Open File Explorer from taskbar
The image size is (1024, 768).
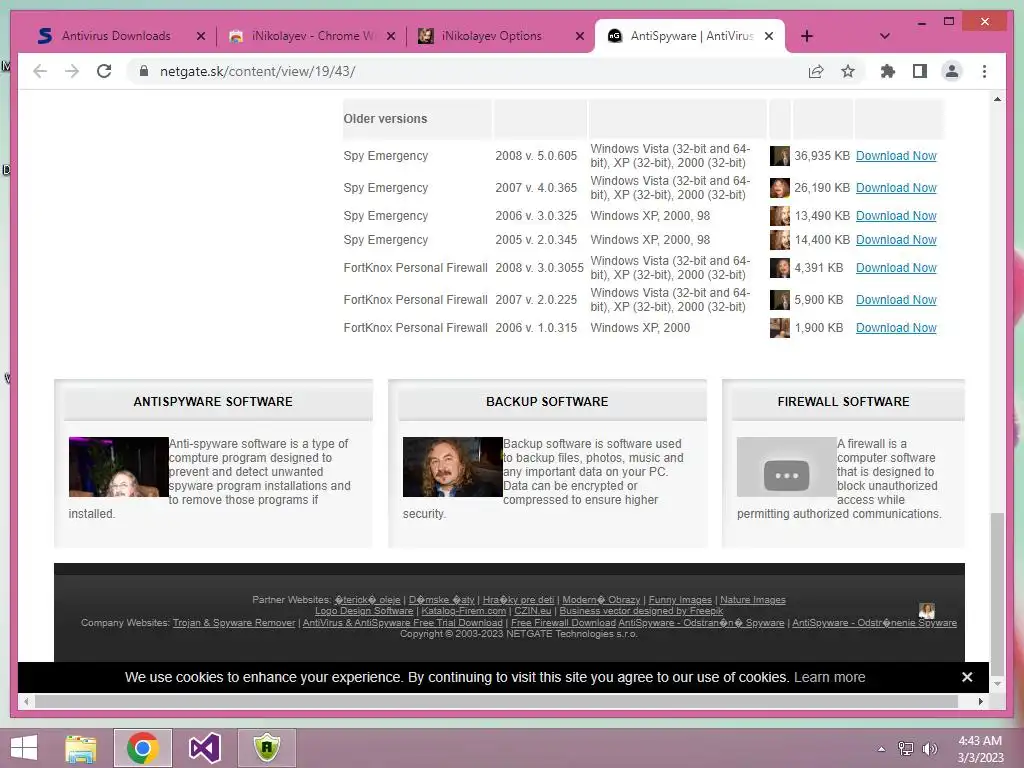tap(80, 748)
